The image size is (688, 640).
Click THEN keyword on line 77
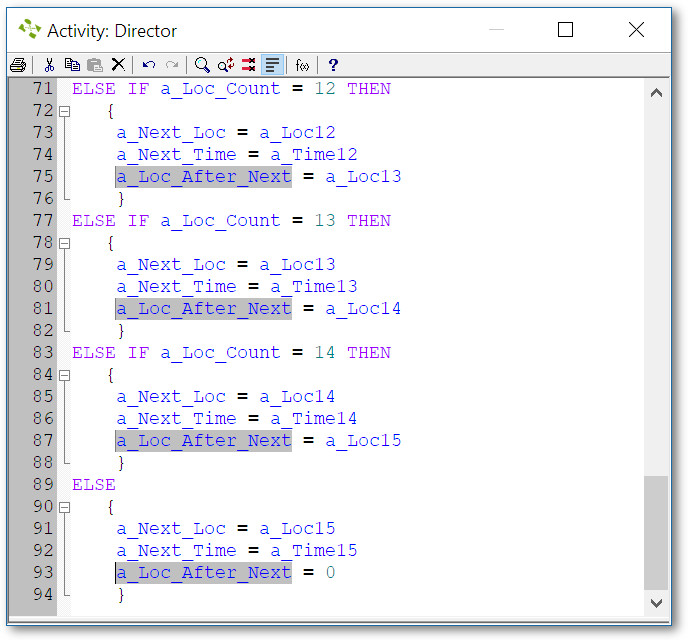[x=369, y=221]
